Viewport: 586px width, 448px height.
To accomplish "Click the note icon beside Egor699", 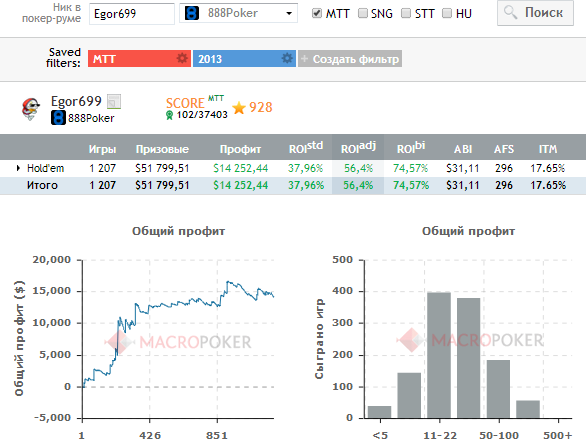I will click(x=114, y=102).
